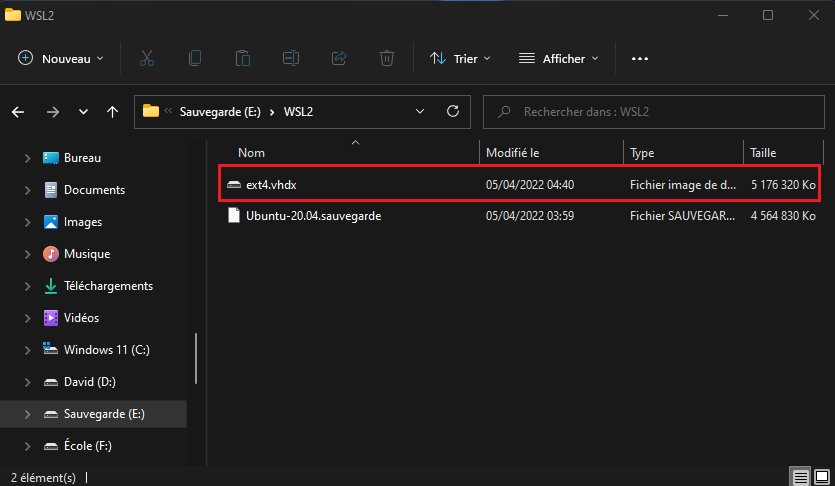Click the ext4.vhdx disk image icon

234,185
